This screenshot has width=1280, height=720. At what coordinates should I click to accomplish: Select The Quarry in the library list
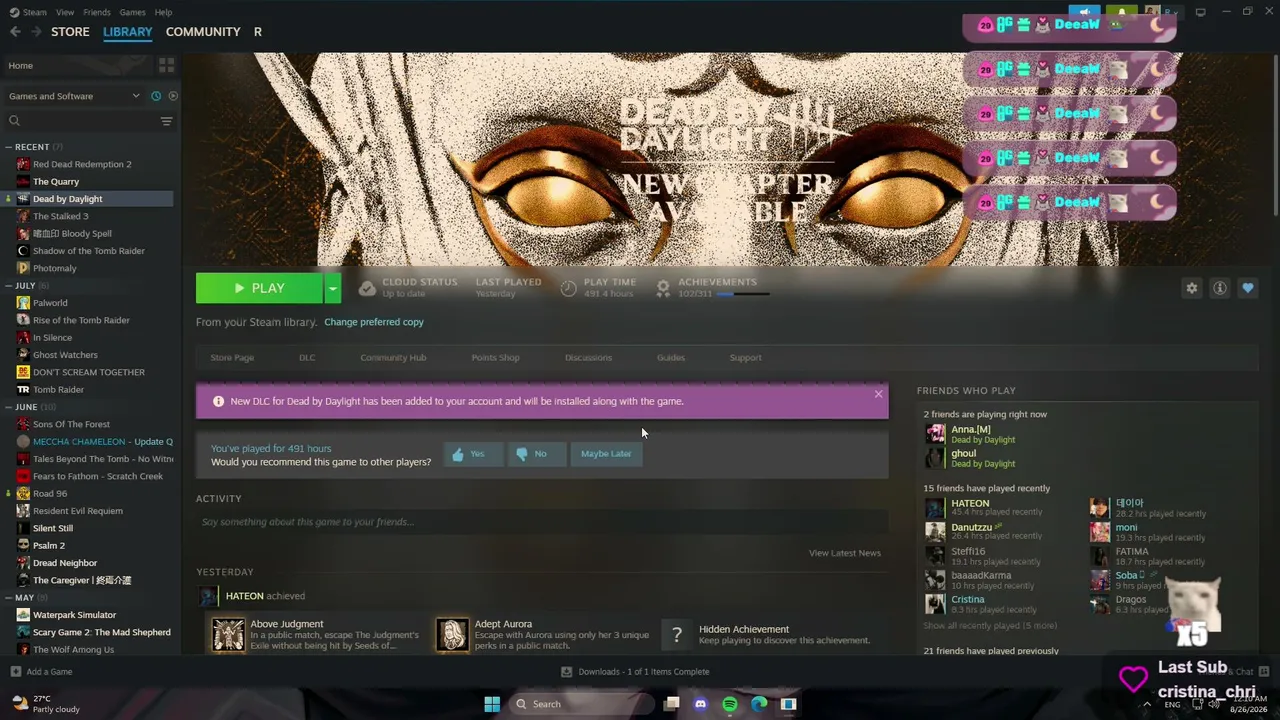click(x=56, y=182)
